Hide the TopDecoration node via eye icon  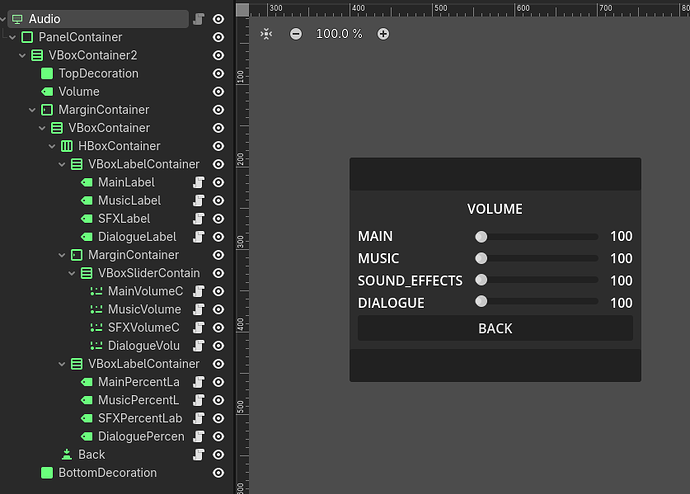point(218,74)
